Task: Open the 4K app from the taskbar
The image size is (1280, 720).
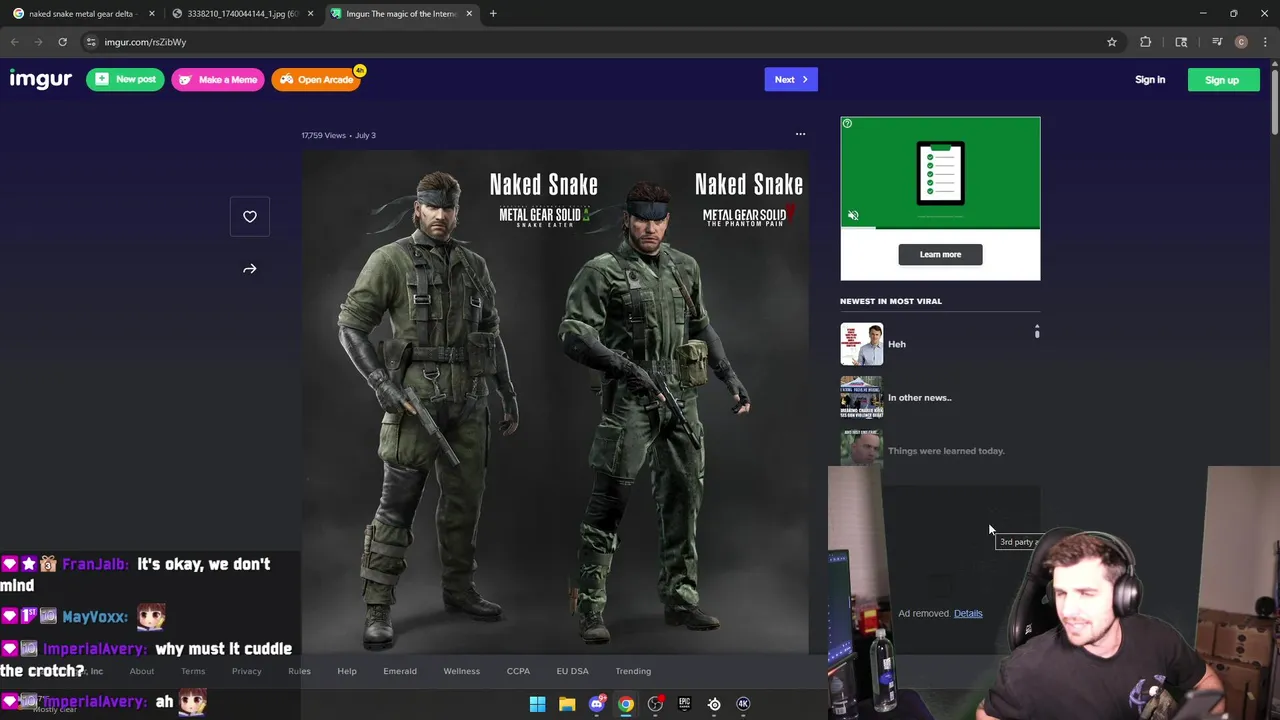Action: [x=743, y=704]
